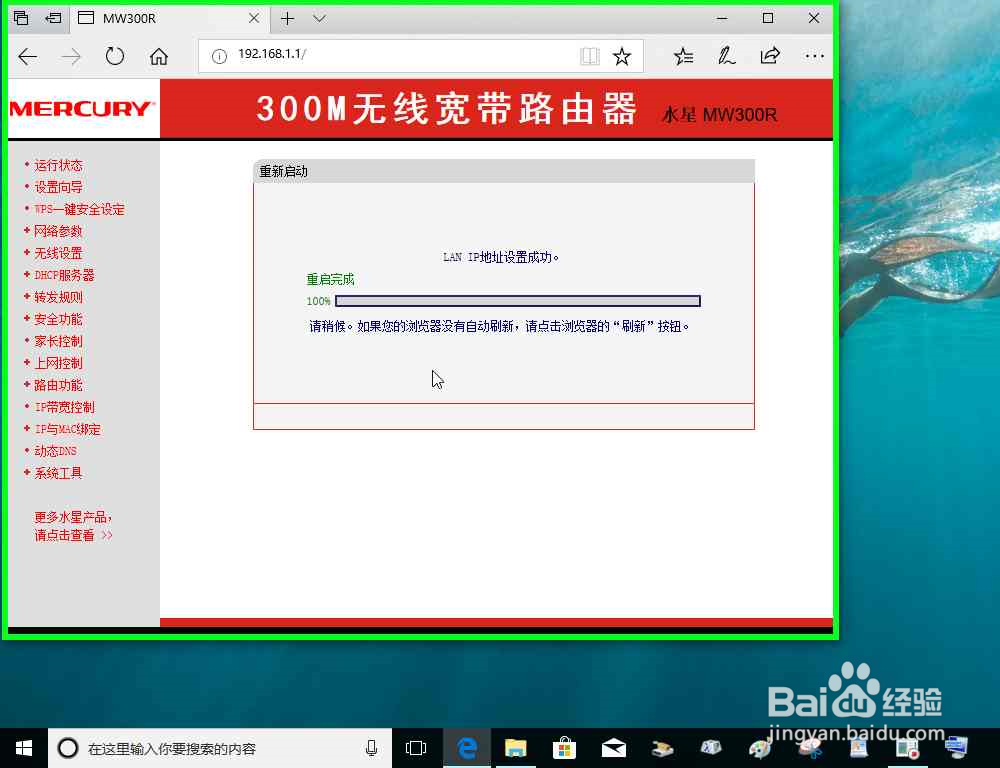Open the Hub favorites list icon
This screenshot has height=768, width=1000.
[x=683, y=56]
